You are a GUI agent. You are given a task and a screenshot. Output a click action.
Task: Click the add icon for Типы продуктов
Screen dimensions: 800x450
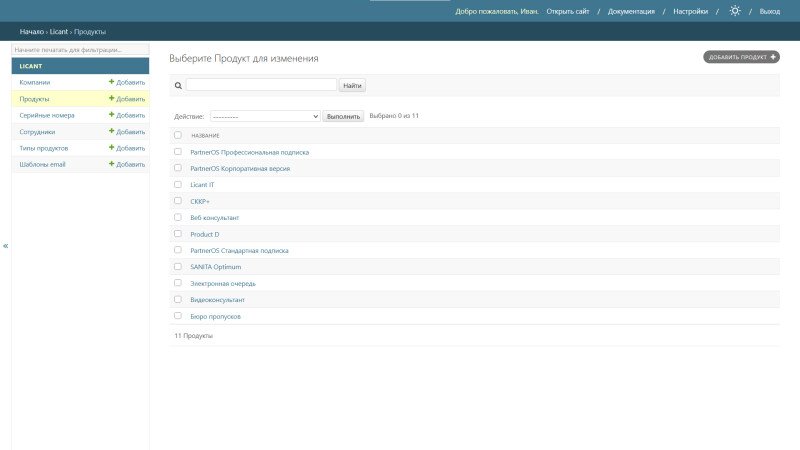(112, 148)
